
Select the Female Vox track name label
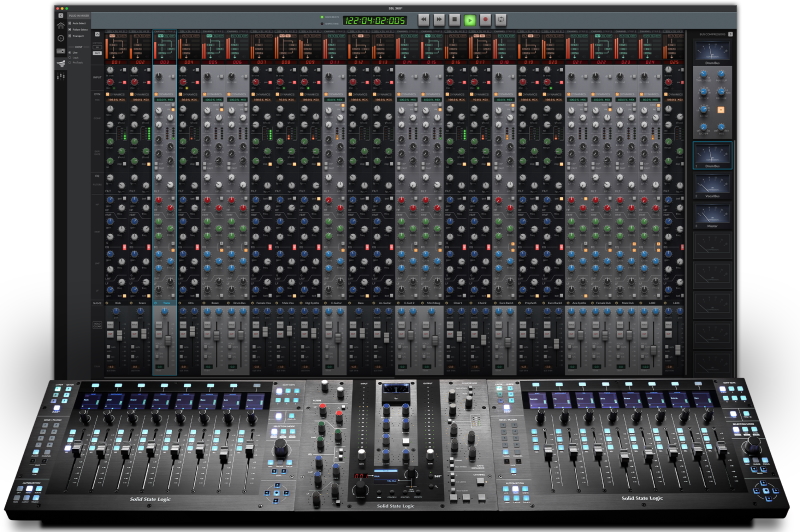pyautogui.click(x=264, y=303)
